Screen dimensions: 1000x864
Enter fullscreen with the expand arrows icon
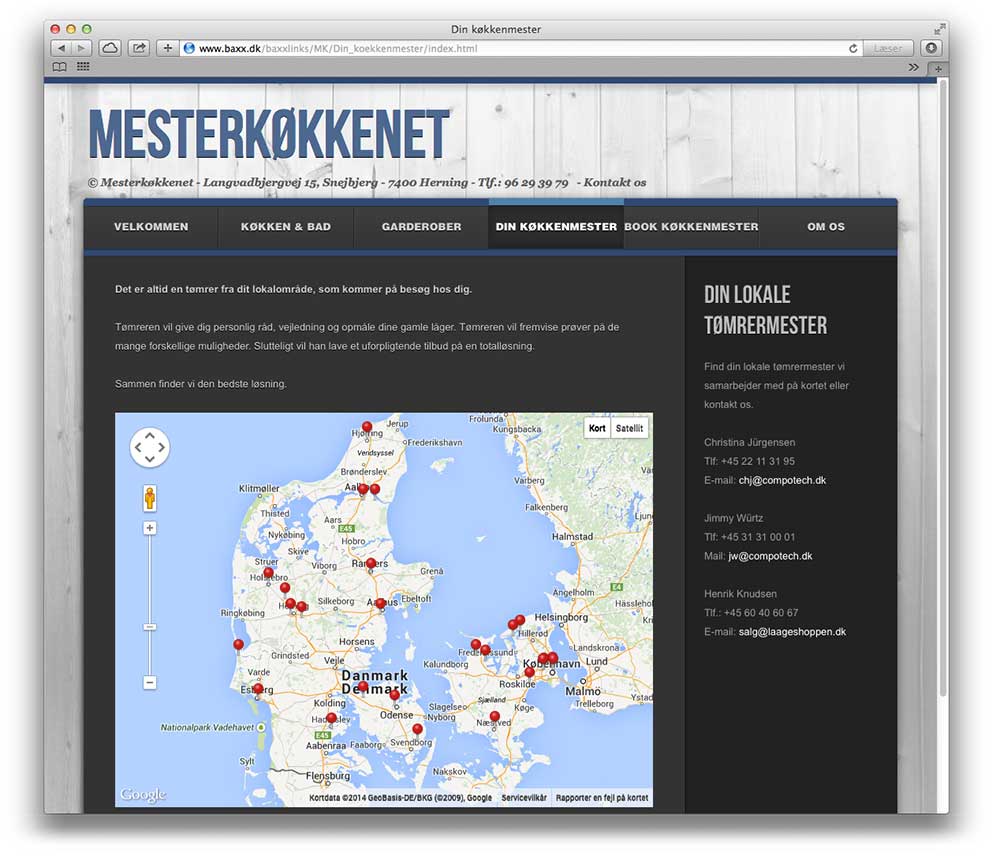tap(939, 29)
